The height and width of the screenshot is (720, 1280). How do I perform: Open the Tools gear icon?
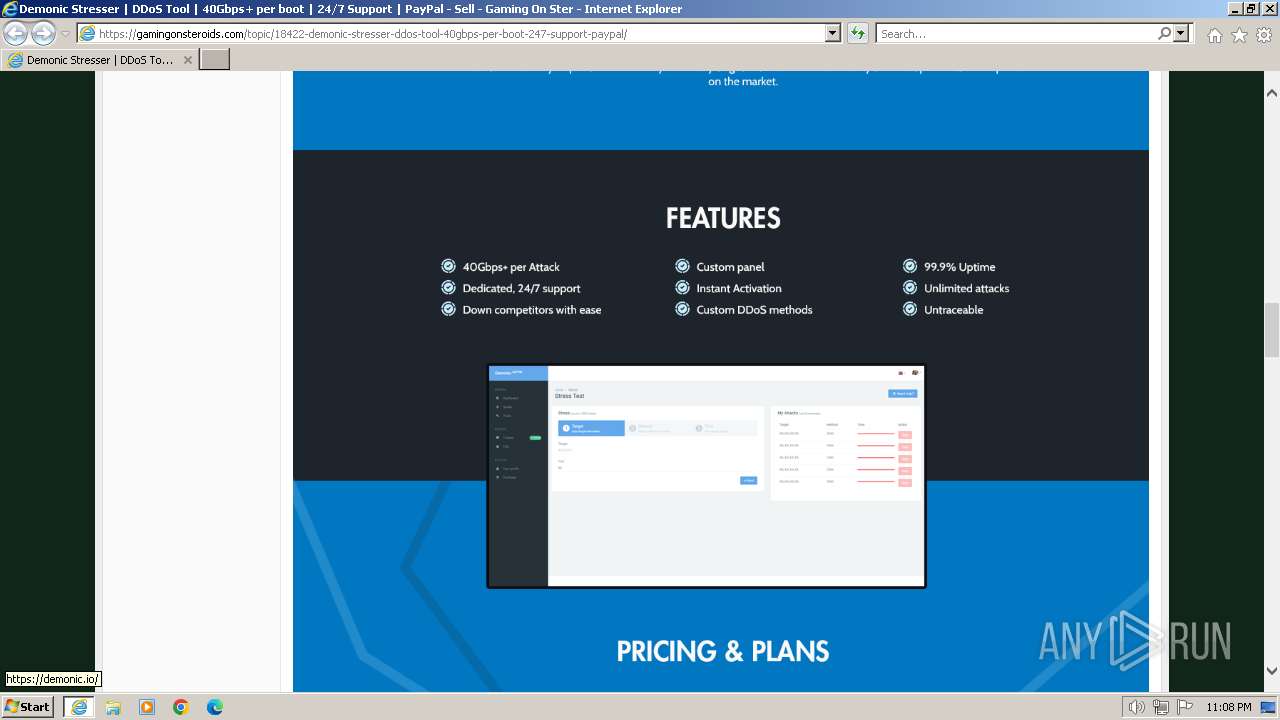[x=1263, y=35]
